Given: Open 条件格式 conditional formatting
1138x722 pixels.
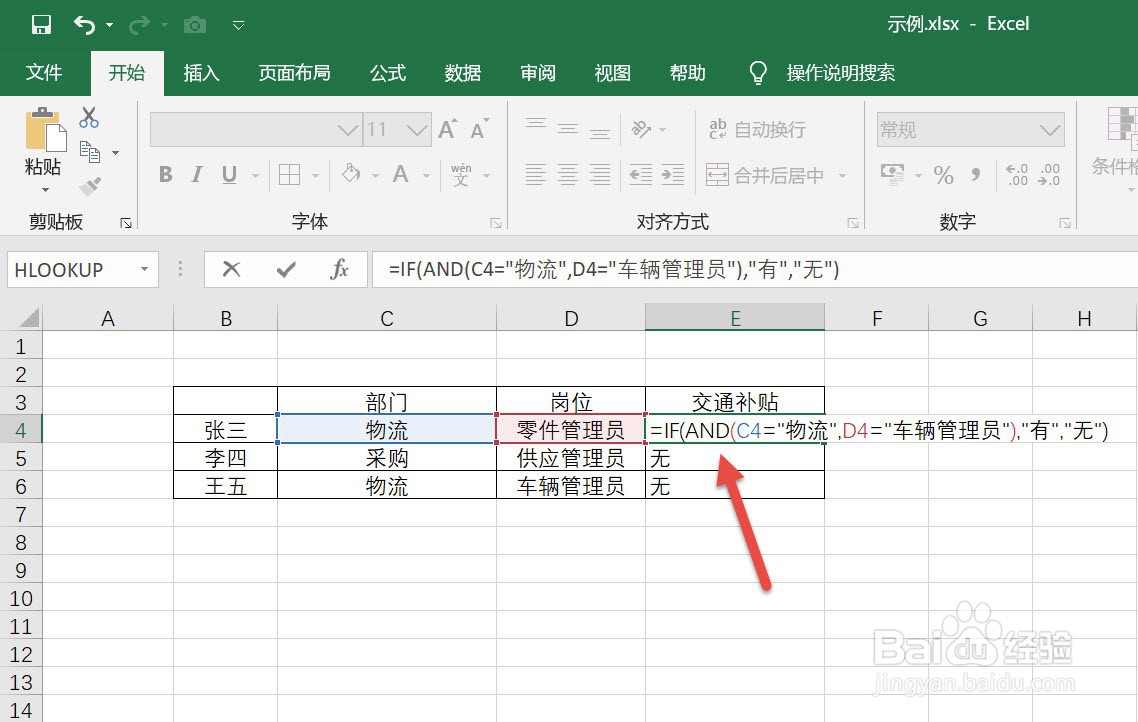Looking at the screenshot, I should point(1120,145).
